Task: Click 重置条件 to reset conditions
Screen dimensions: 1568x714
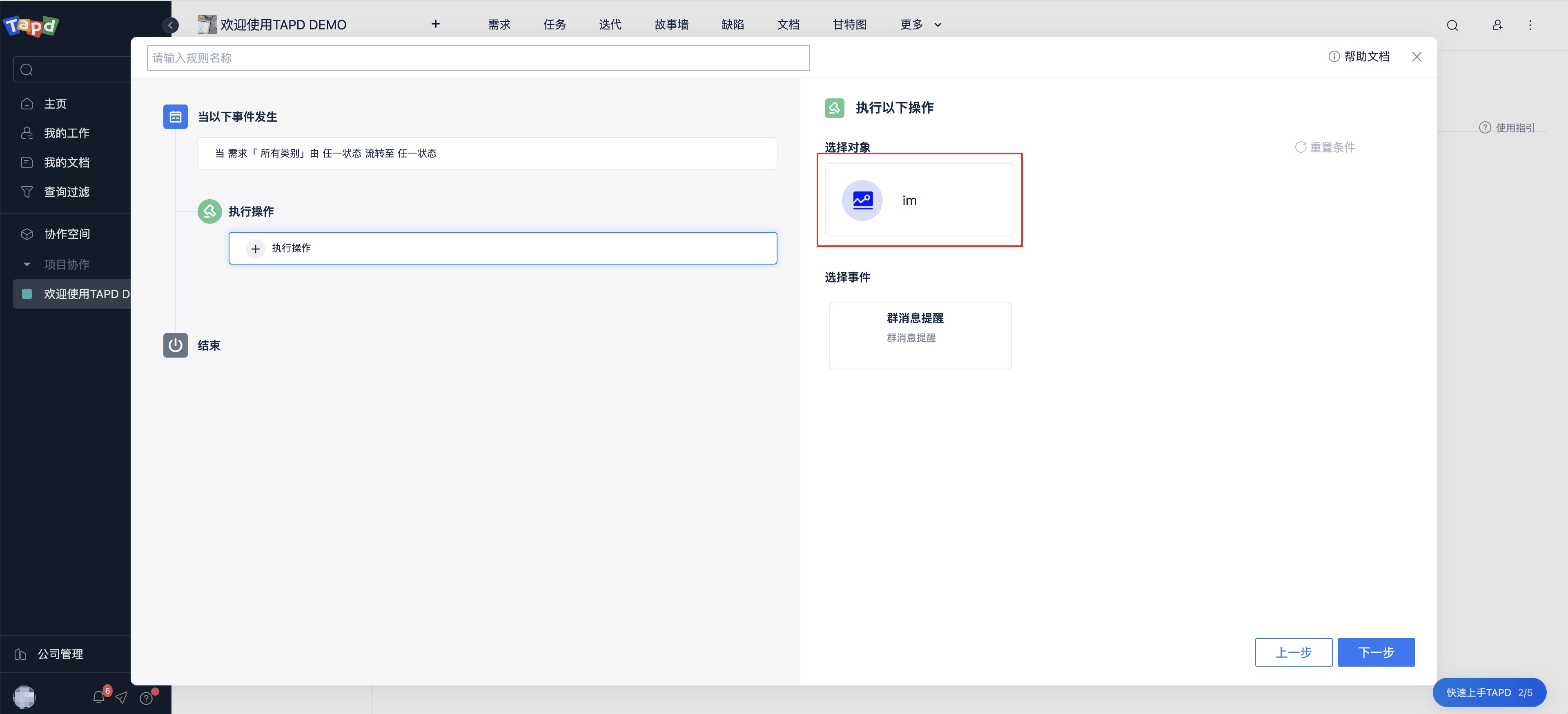Action: (1325, 147)
